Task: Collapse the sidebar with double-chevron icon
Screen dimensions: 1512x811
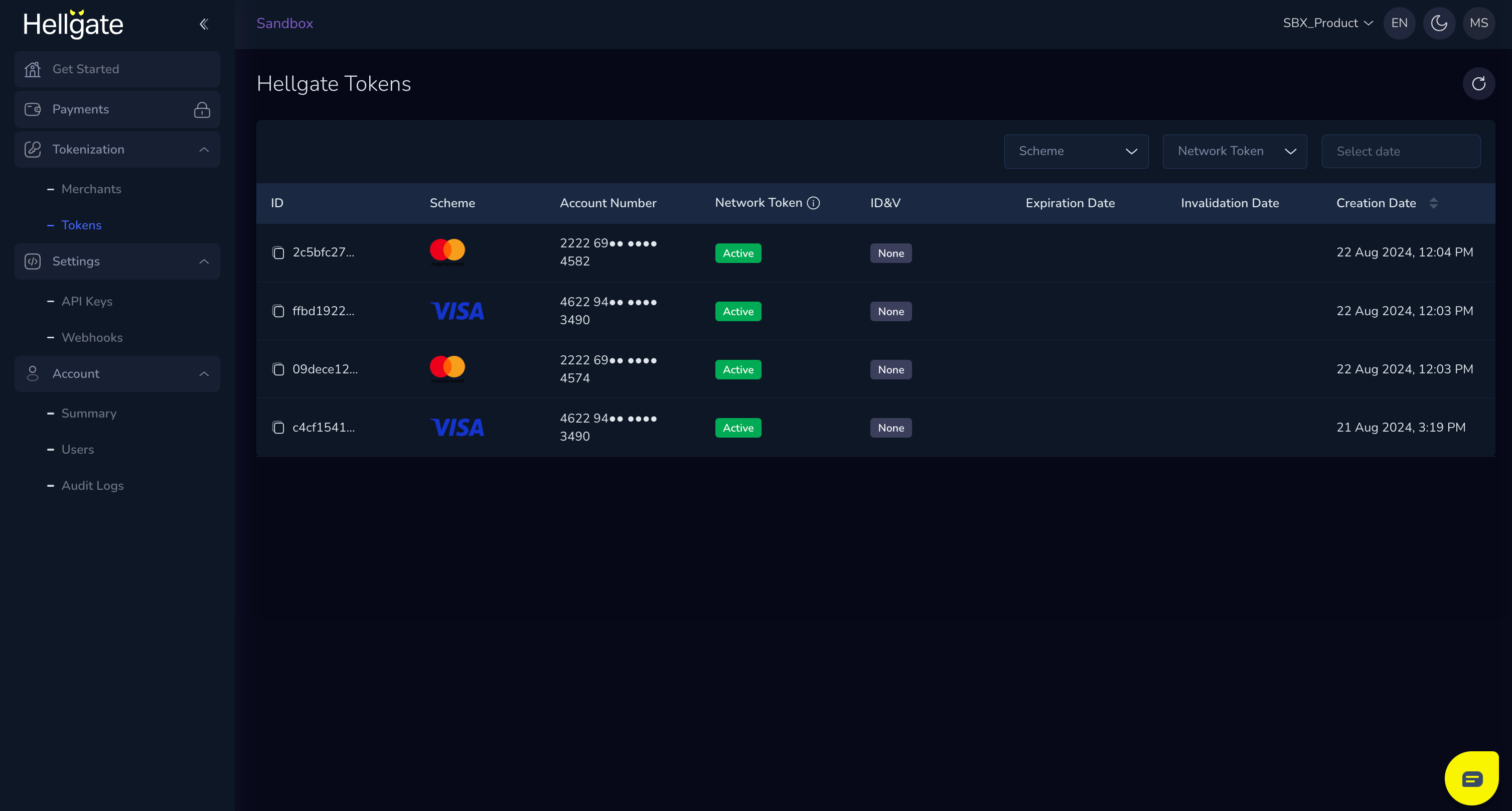Action: pyautogui.click(x=204, y=24)
